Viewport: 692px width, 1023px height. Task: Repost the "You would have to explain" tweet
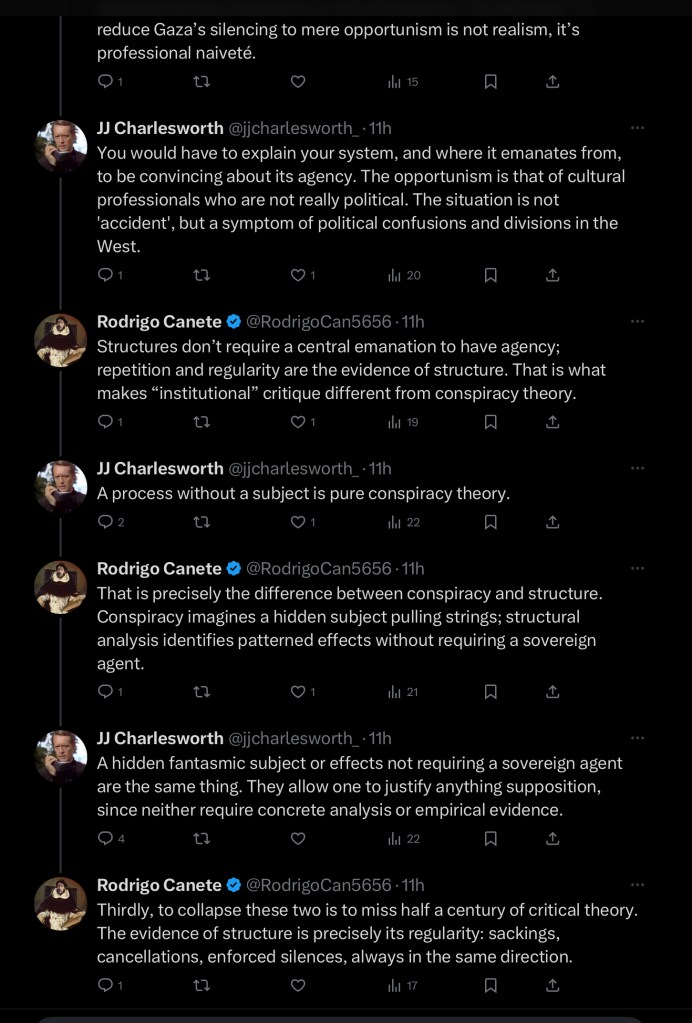click(201, 275)
